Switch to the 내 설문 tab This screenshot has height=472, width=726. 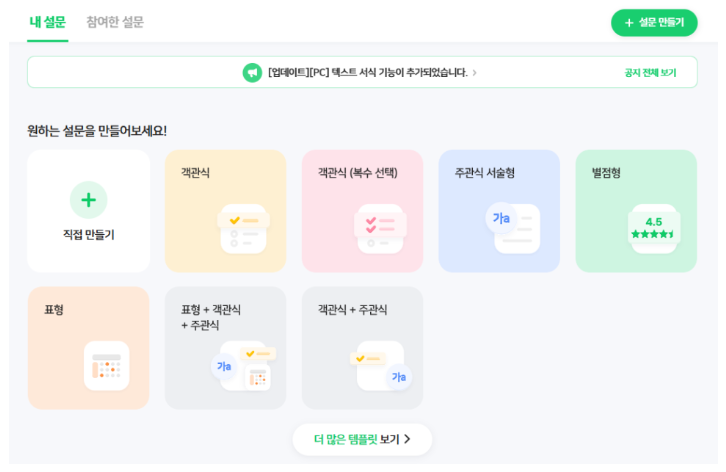point(48,22)
